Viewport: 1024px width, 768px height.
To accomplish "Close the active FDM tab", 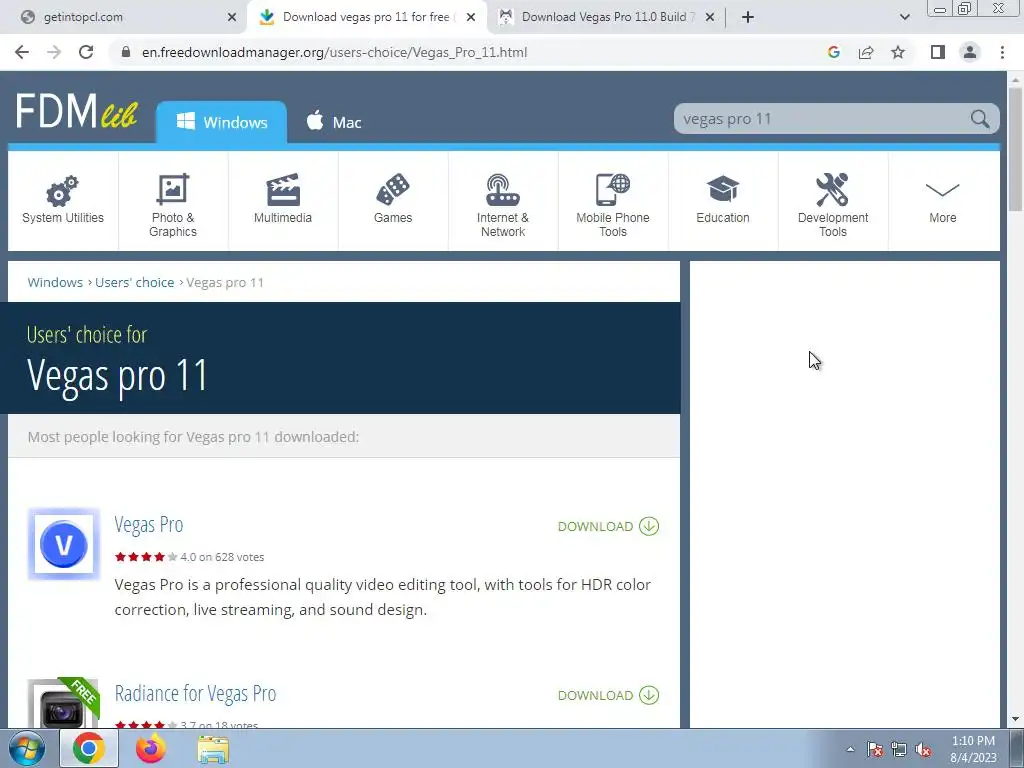I will click(471, 17).
